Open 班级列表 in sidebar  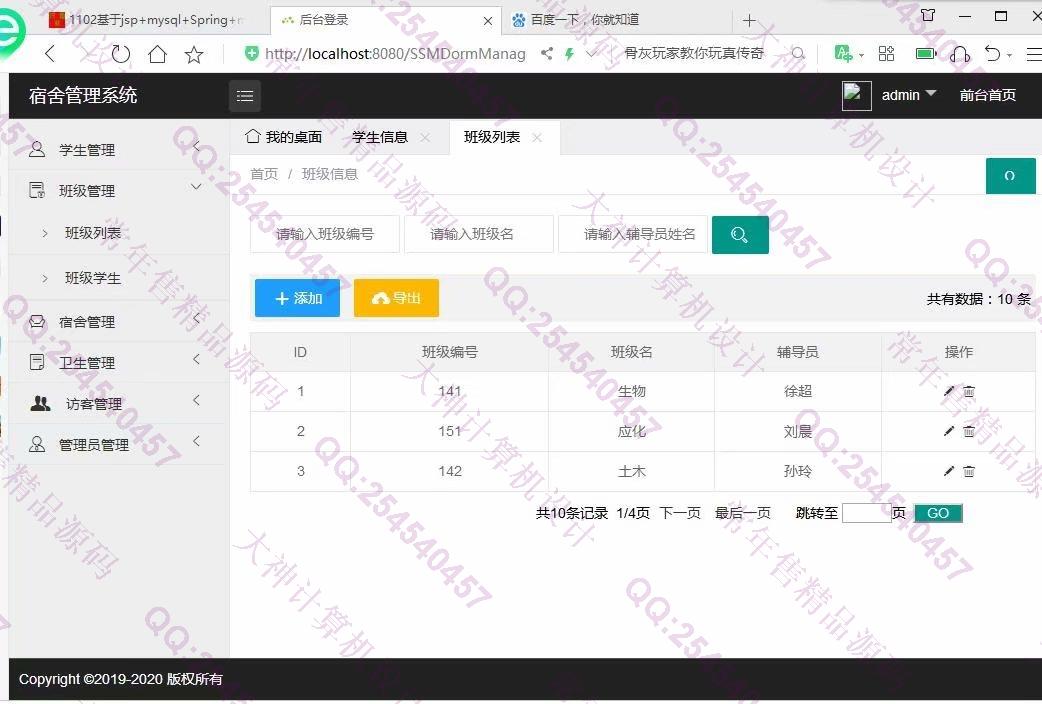coord(92,233)
